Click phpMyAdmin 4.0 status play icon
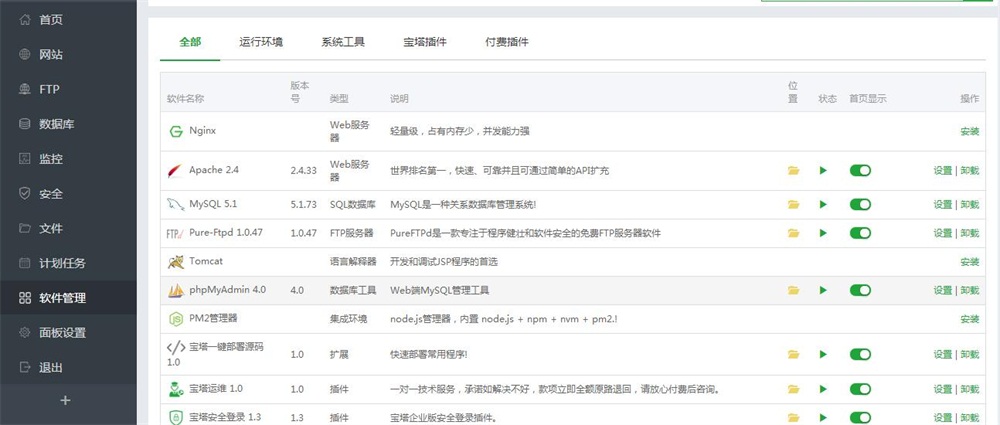Screen dimensions: 1000x425 (x=823, y=290)
